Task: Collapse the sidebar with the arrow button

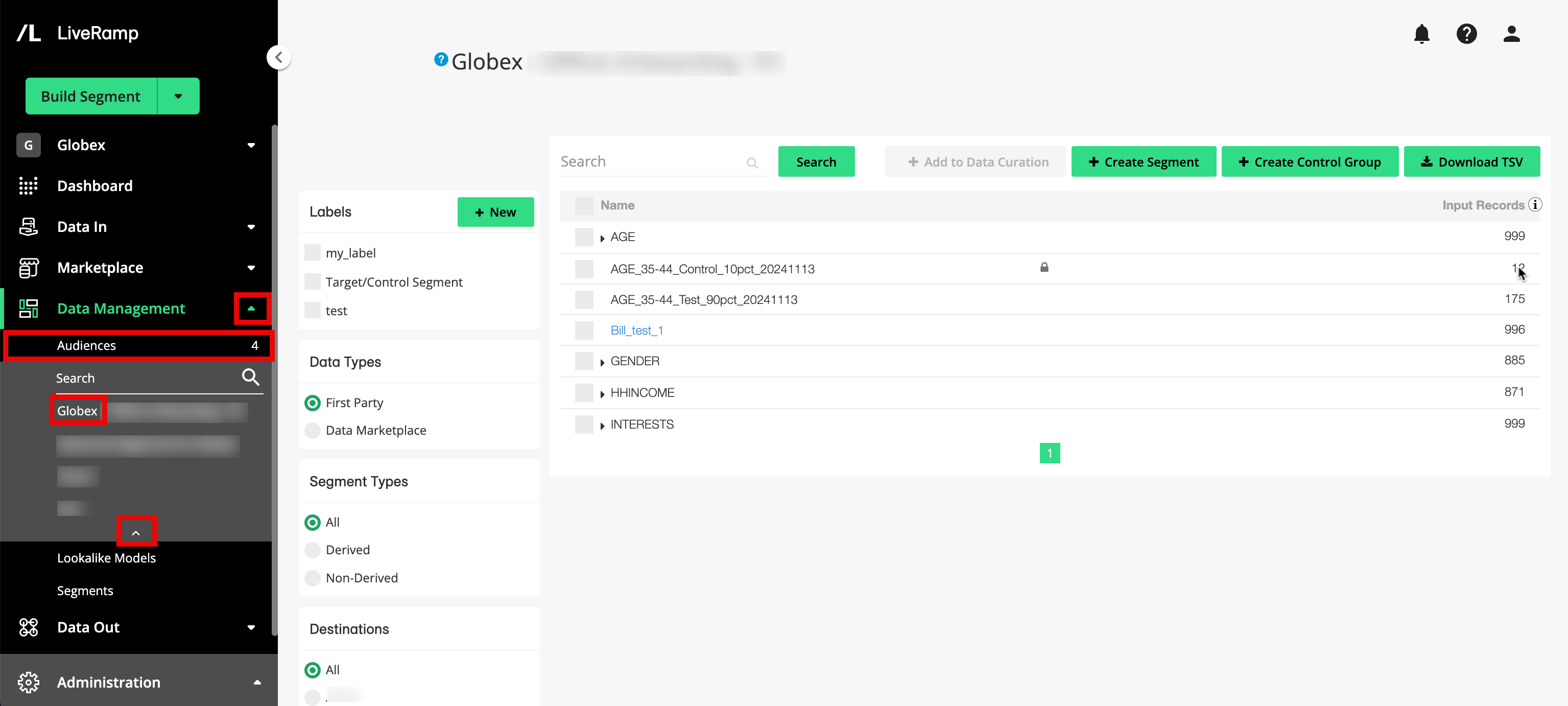Action: 279,57
